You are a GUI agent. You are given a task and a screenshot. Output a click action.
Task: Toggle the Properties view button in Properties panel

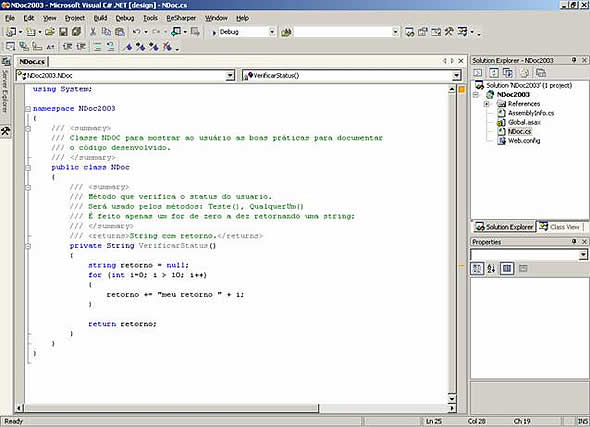click(507, 268)
